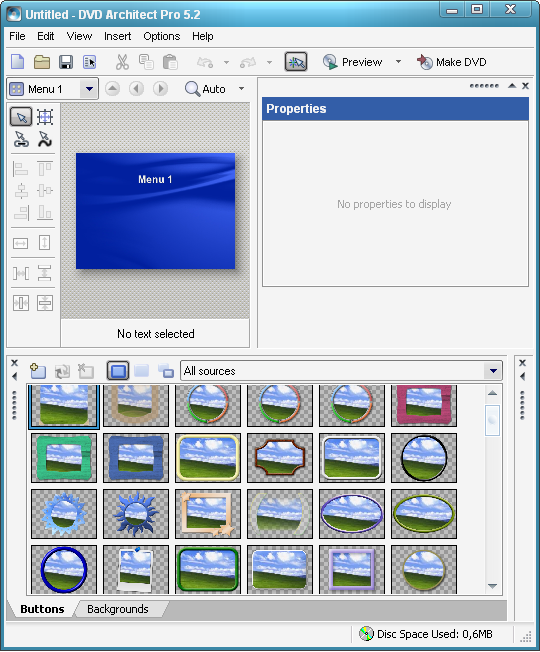Enable thumbnail-only button view mode
Viewport: 540px width, 652px height.
click(142, 370)
